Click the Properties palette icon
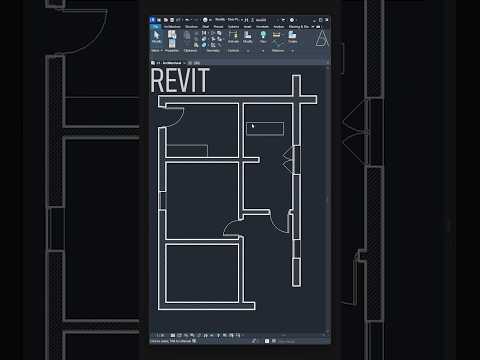 172,44
